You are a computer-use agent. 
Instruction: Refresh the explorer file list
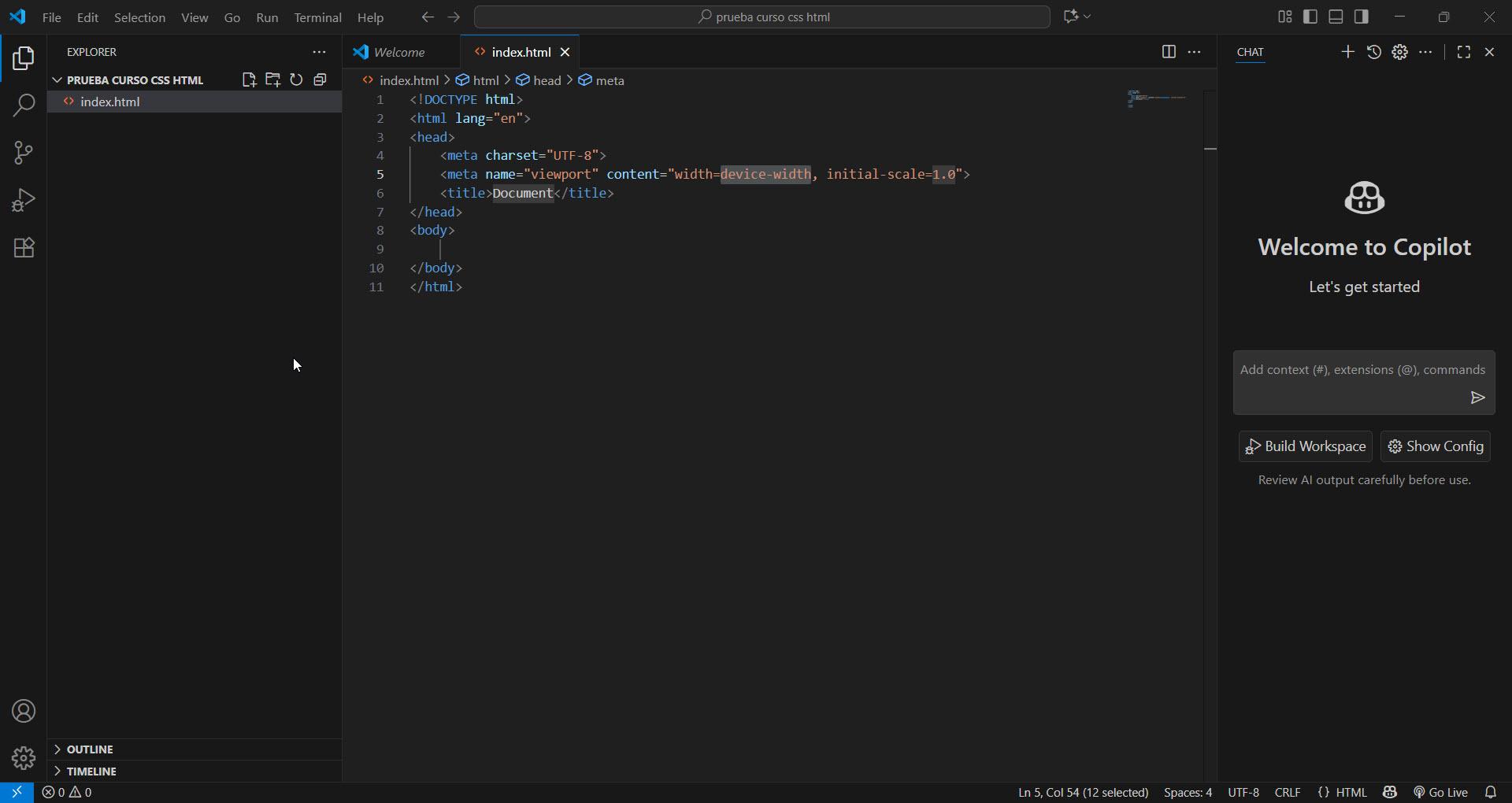click(296, 80)
